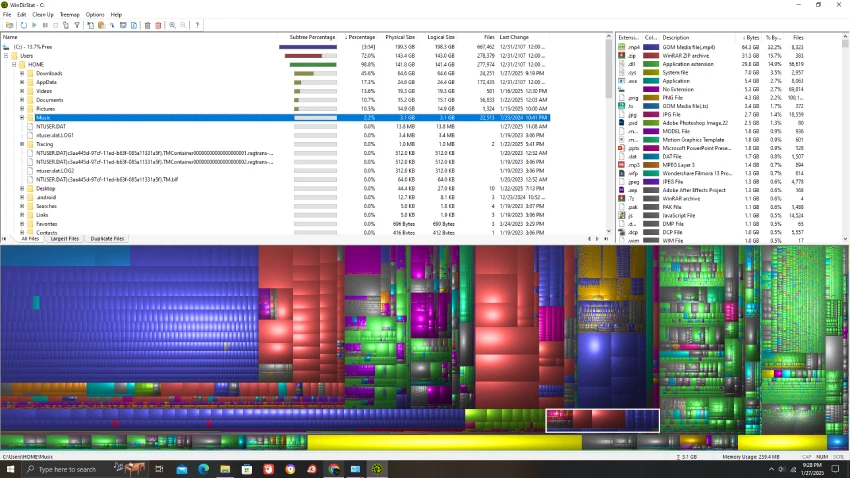This screenshot has height=478, width=850.
Task: Click the Refresh Selected toolbar icon
Action: (66, 25)
